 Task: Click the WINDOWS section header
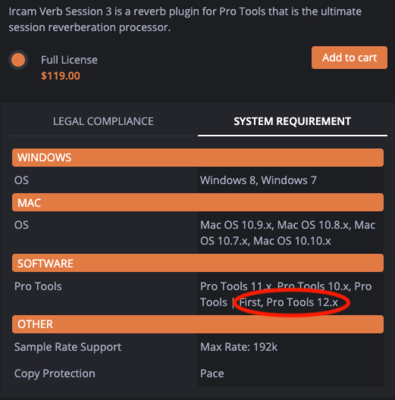coord(198,157)
